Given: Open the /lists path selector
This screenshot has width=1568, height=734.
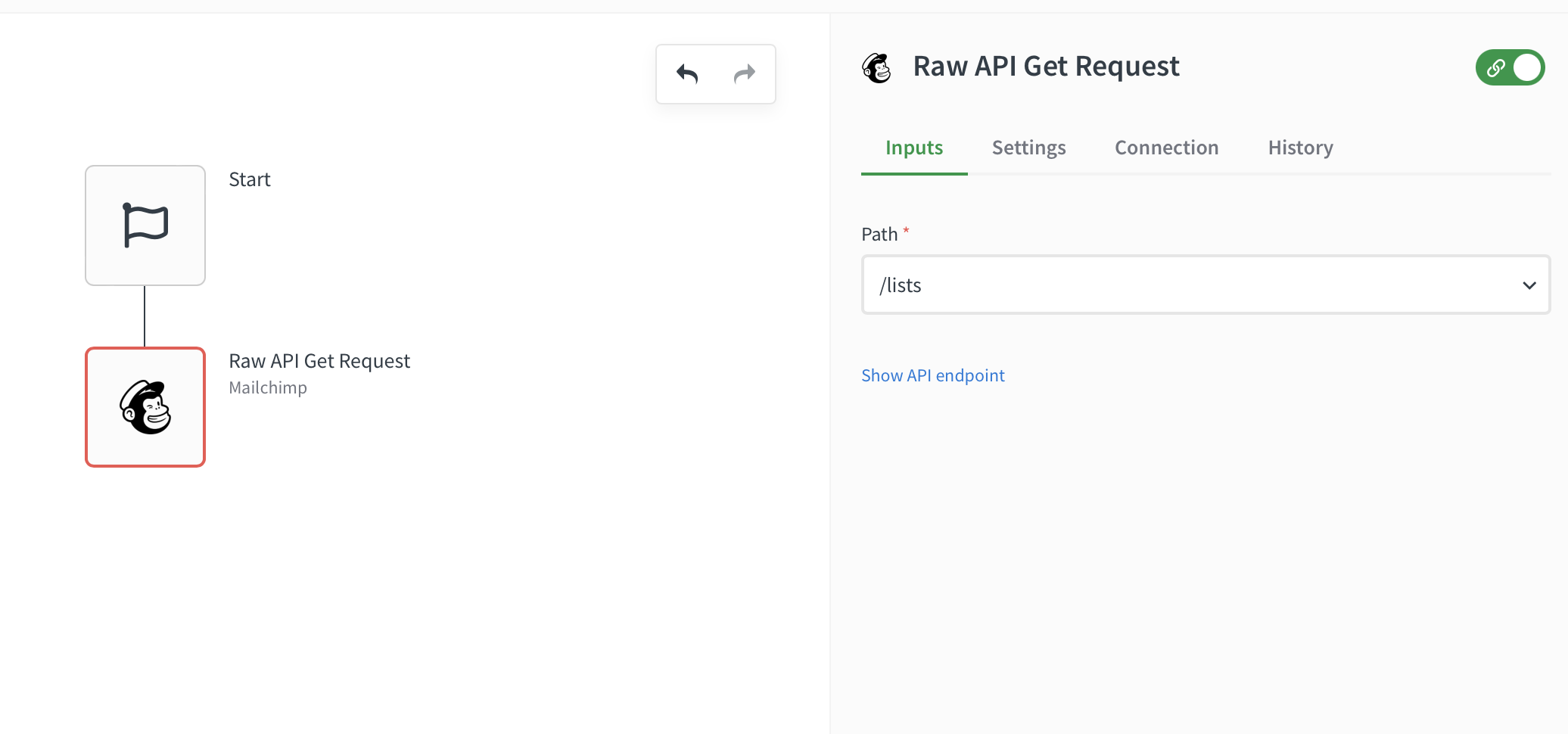Looking at the screenshot, I should pos(1181,285).
